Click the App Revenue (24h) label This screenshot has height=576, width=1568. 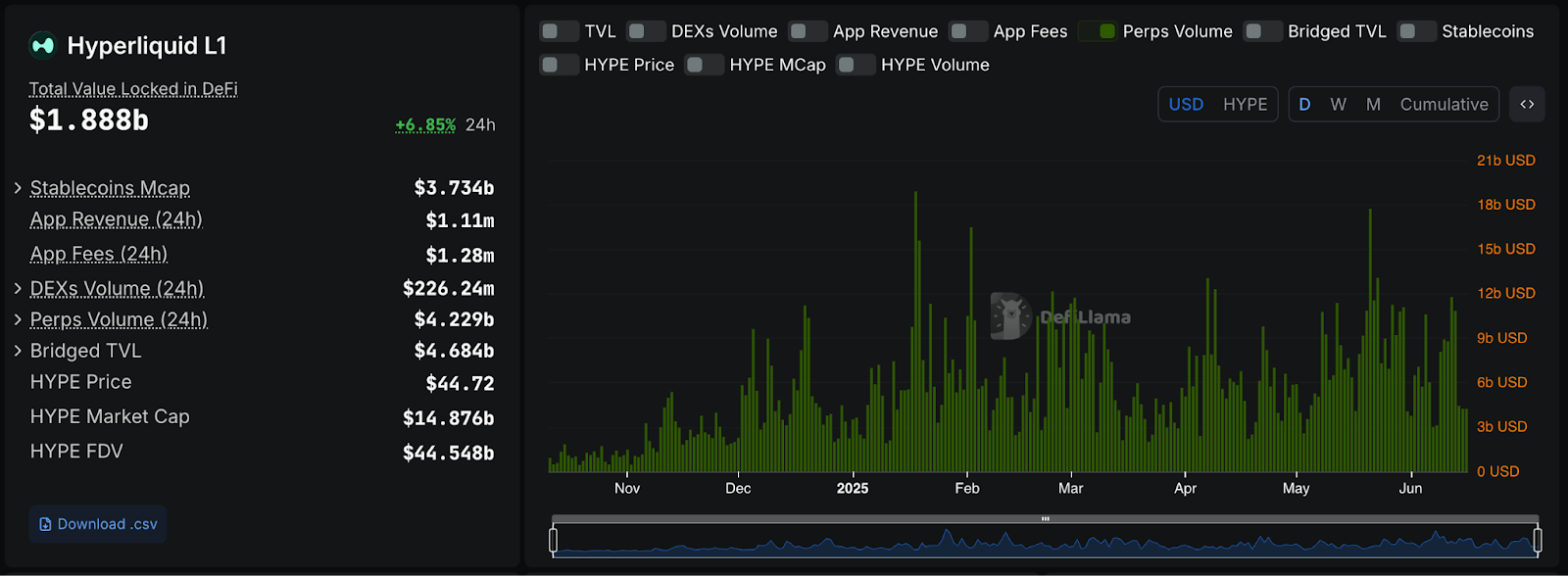[x=116, y=219]
